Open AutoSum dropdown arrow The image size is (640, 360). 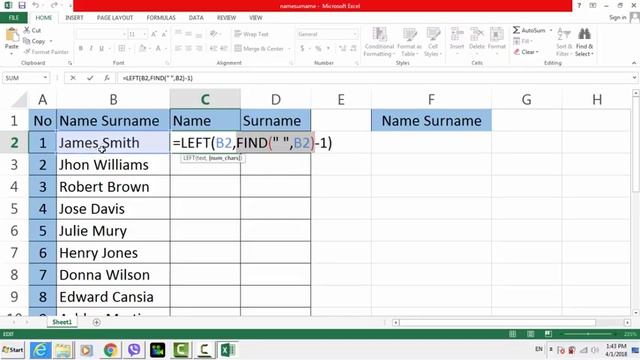551,30
